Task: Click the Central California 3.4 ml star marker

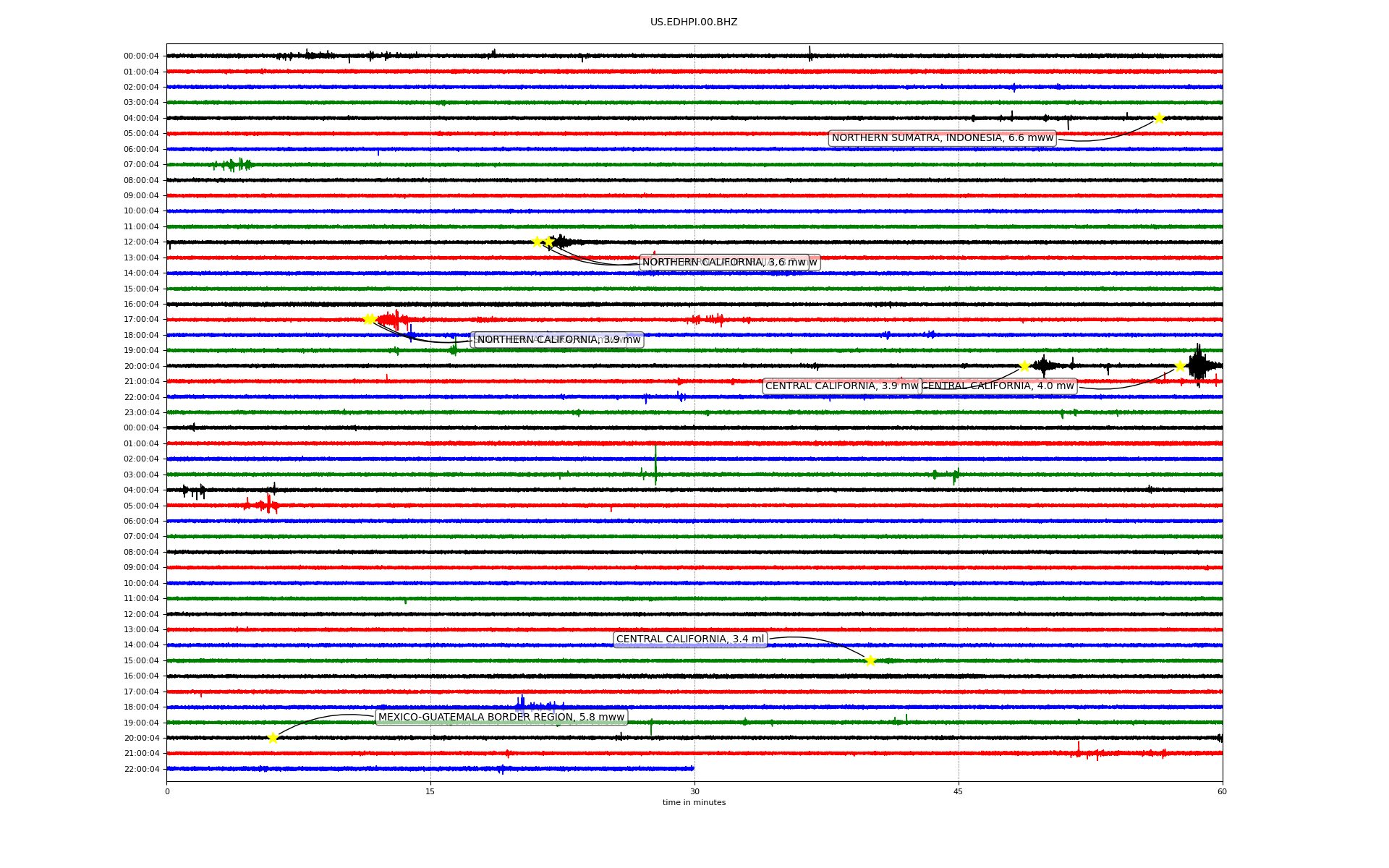Action: [x=870, y=660]
